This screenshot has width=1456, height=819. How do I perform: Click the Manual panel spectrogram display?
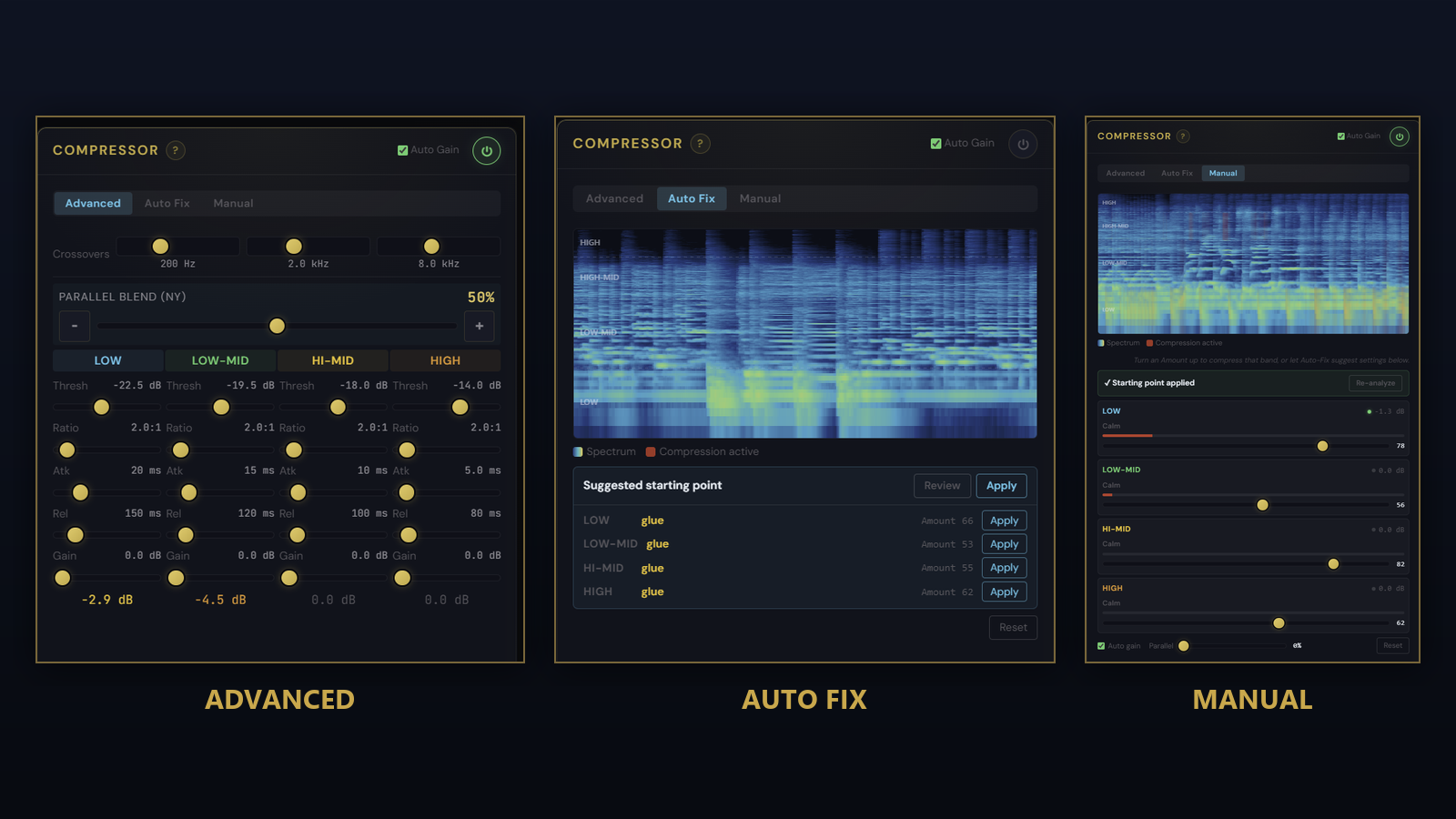tap(1253, 263)
